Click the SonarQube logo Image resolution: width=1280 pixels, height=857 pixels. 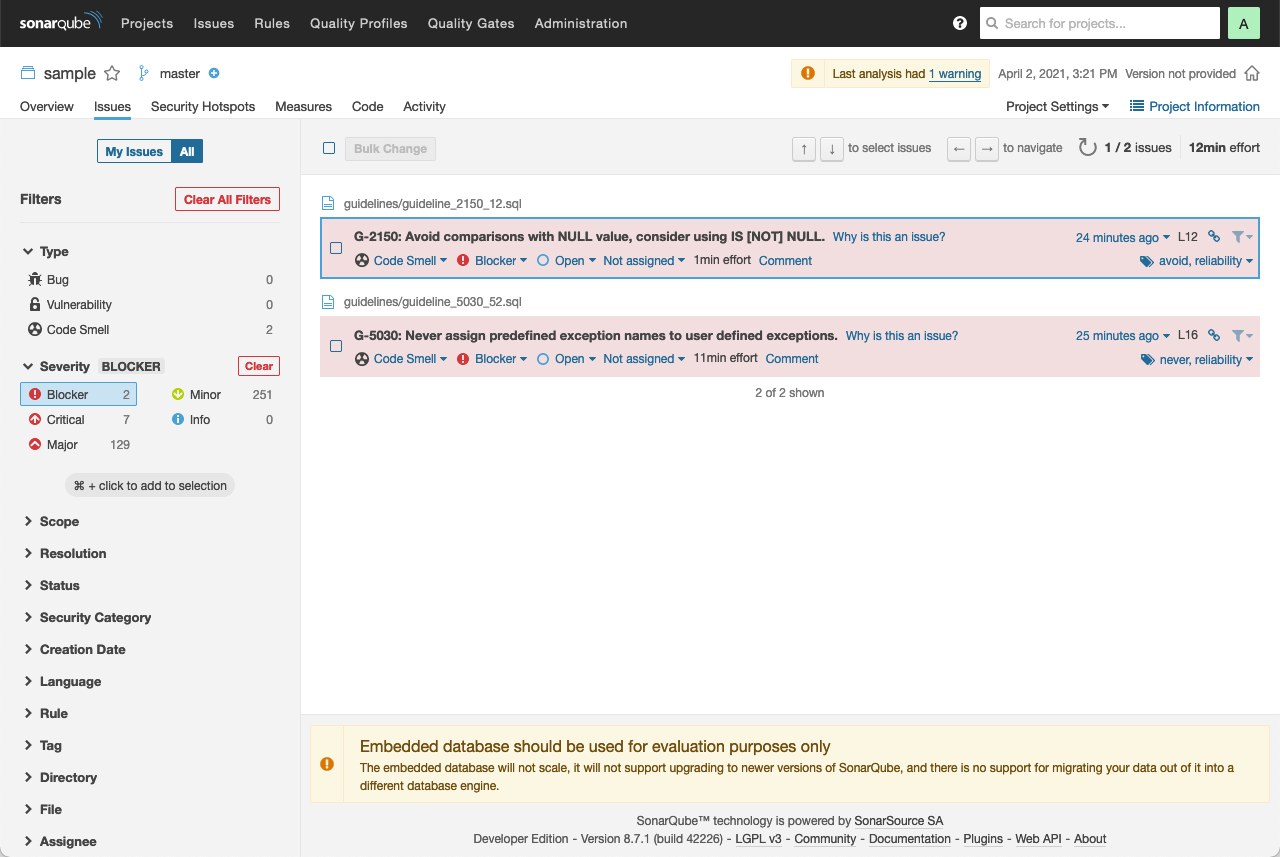point(59,23)
